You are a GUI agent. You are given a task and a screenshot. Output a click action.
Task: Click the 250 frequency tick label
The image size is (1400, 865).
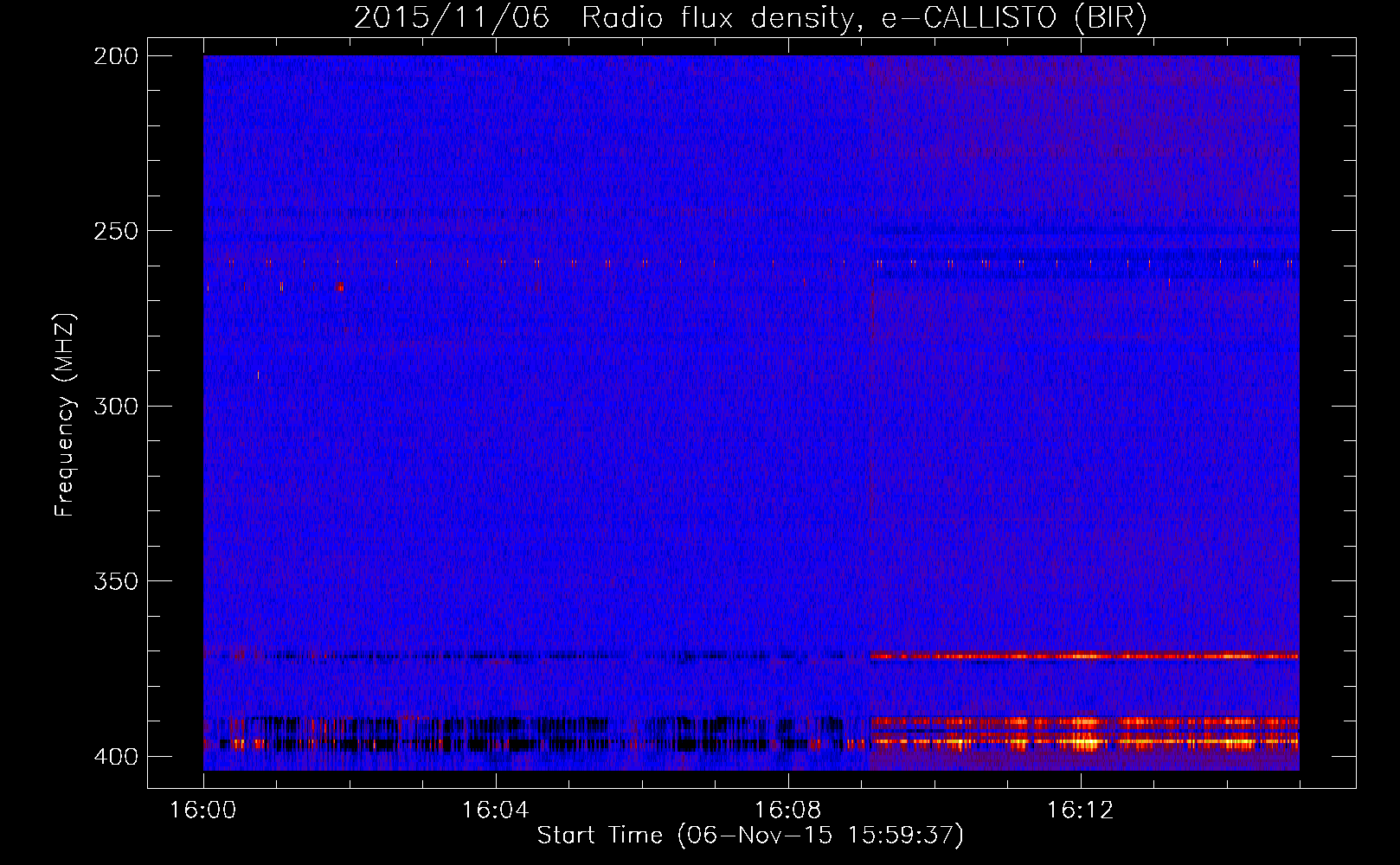pos(116,231)
